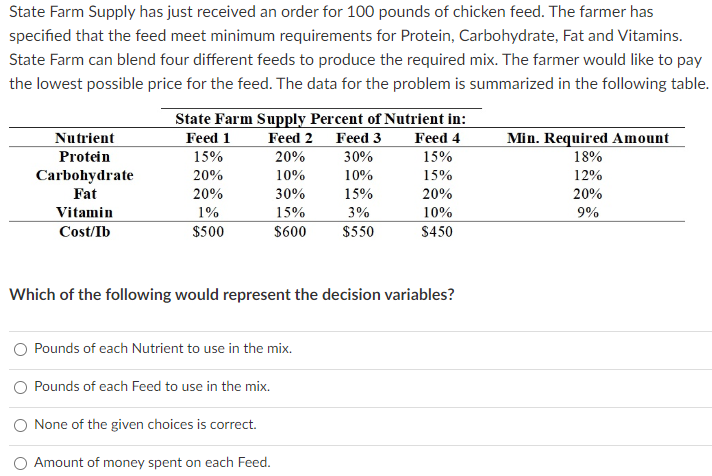Click the 'Protein' row label
The image size is (712, 476).
[85, 157]
